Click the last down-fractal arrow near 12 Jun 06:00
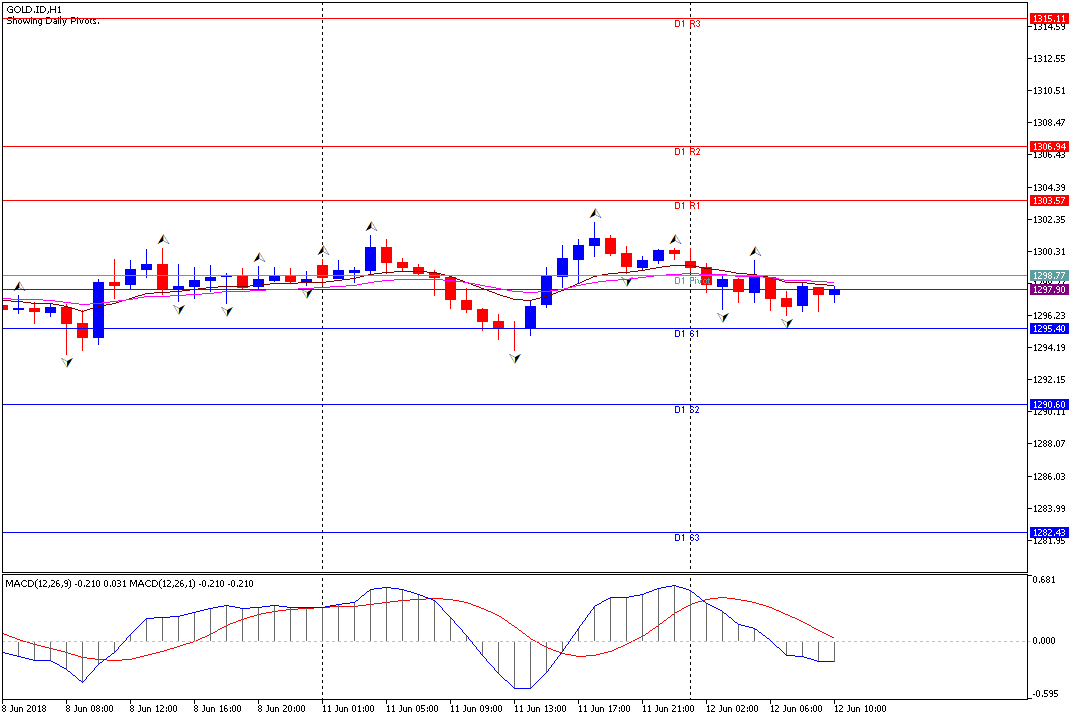Image resolution: width=1080 pixels, height=720 pixels. click(788, 323)
